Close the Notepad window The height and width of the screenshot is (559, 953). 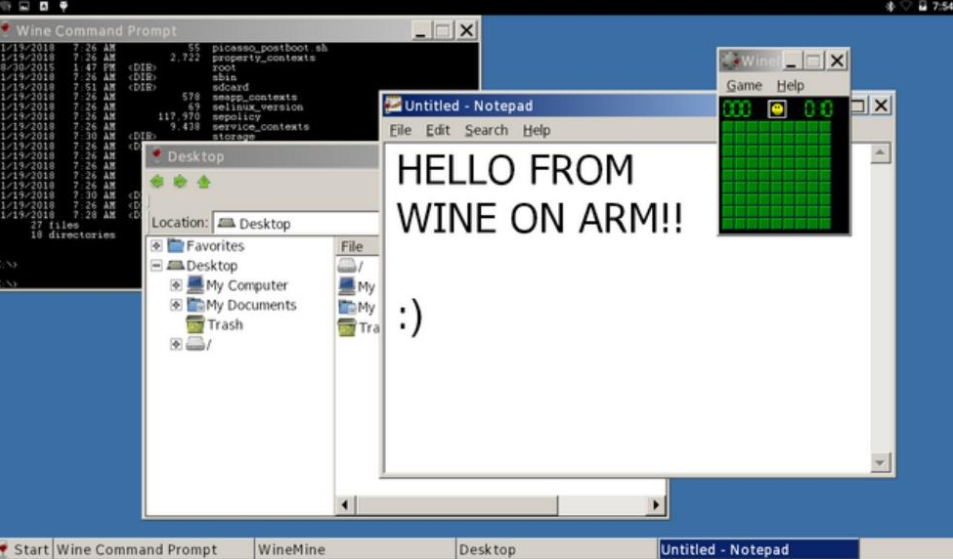[881, 105]
